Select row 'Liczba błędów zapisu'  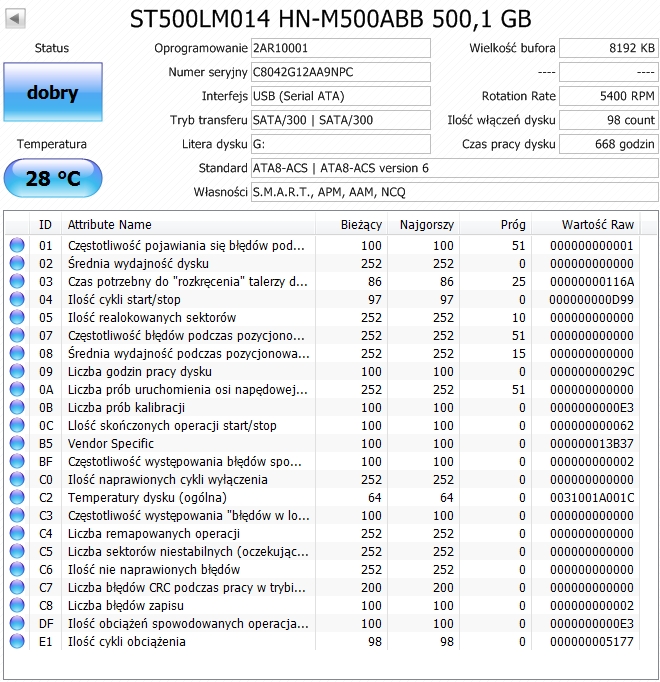pyautogui.click(x=322, y=605)
